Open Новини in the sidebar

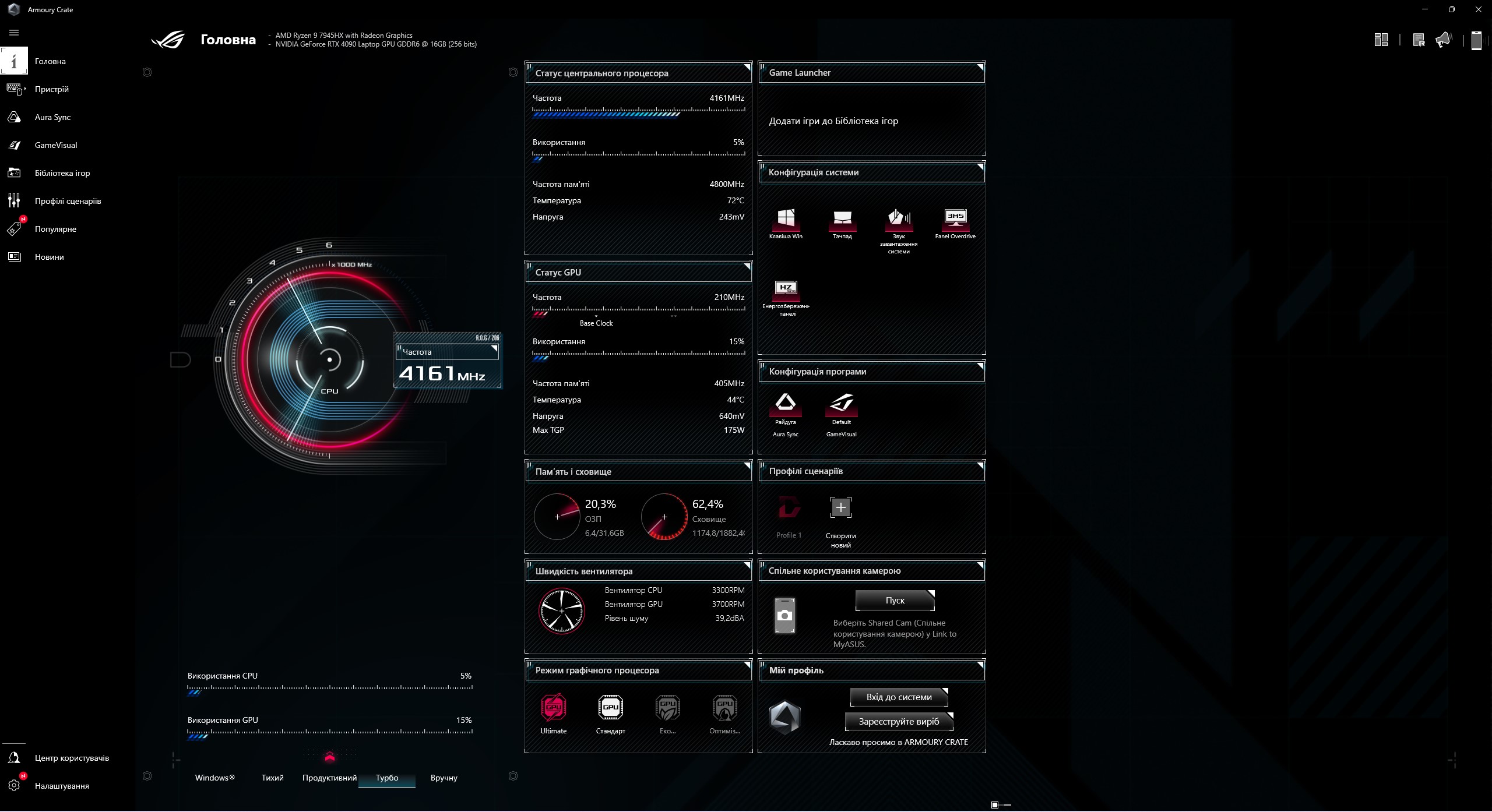coord(49,257)
